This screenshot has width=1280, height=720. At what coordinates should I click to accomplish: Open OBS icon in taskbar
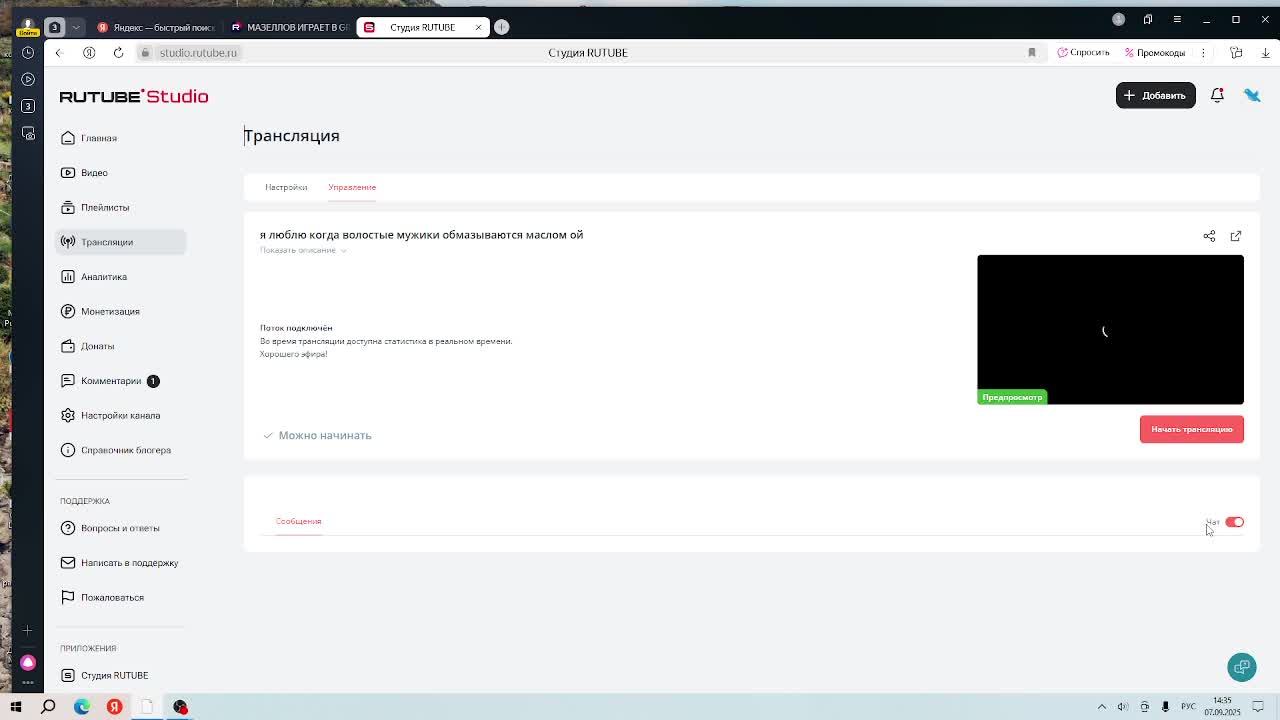coord(180,707)
